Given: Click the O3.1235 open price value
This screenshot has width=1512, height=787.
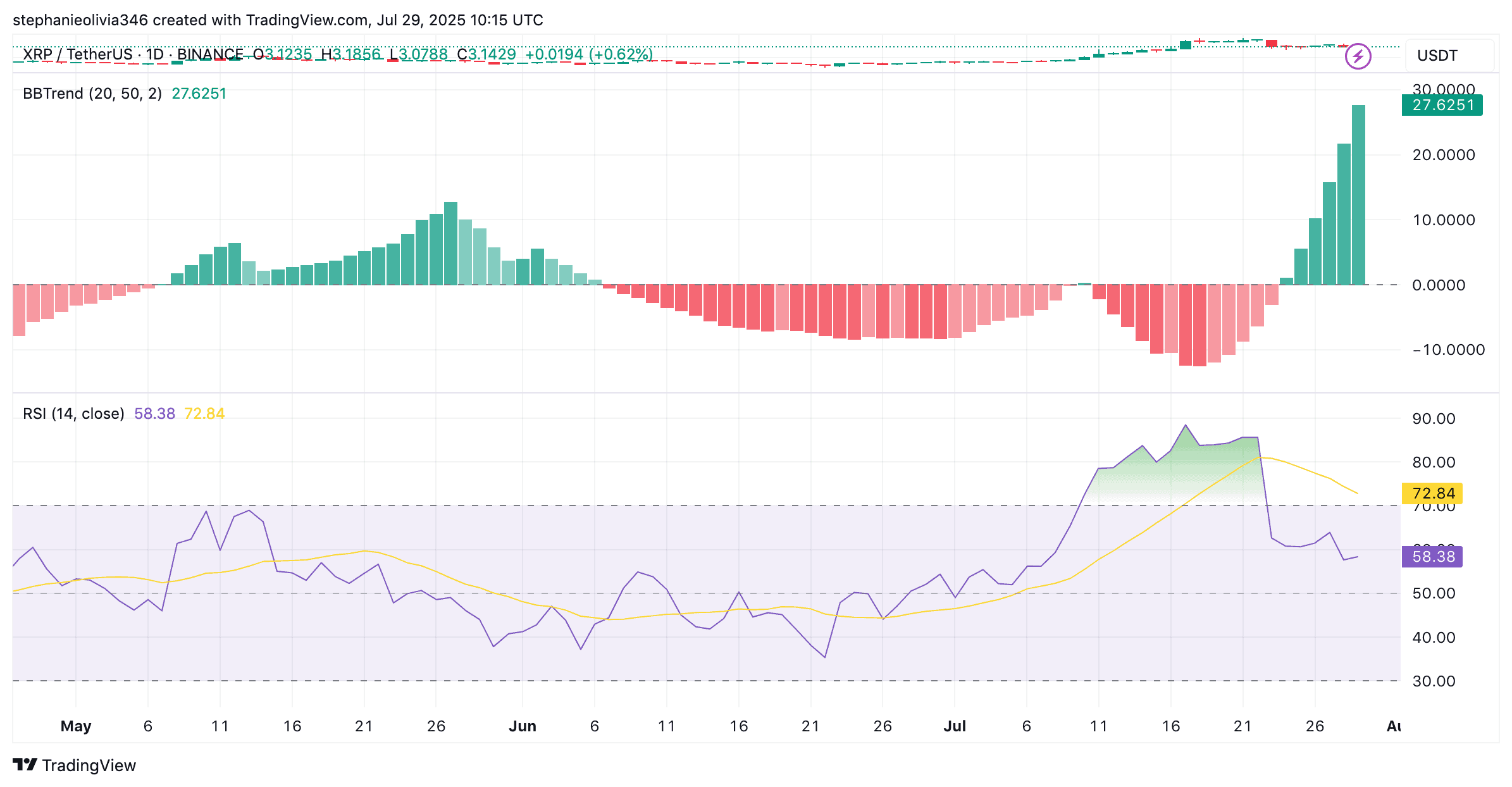Looking at the screenshot, I should pos(283,54).
